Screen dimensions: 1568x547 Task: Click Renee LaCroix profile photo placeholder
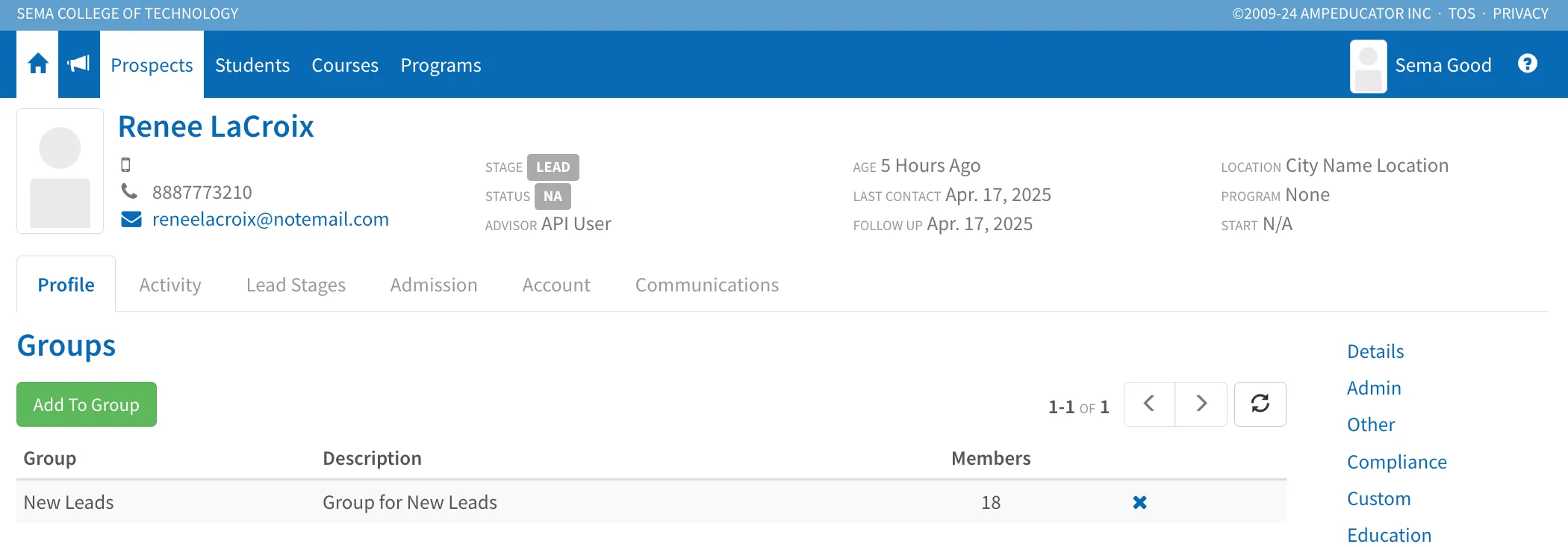point(60,171)
